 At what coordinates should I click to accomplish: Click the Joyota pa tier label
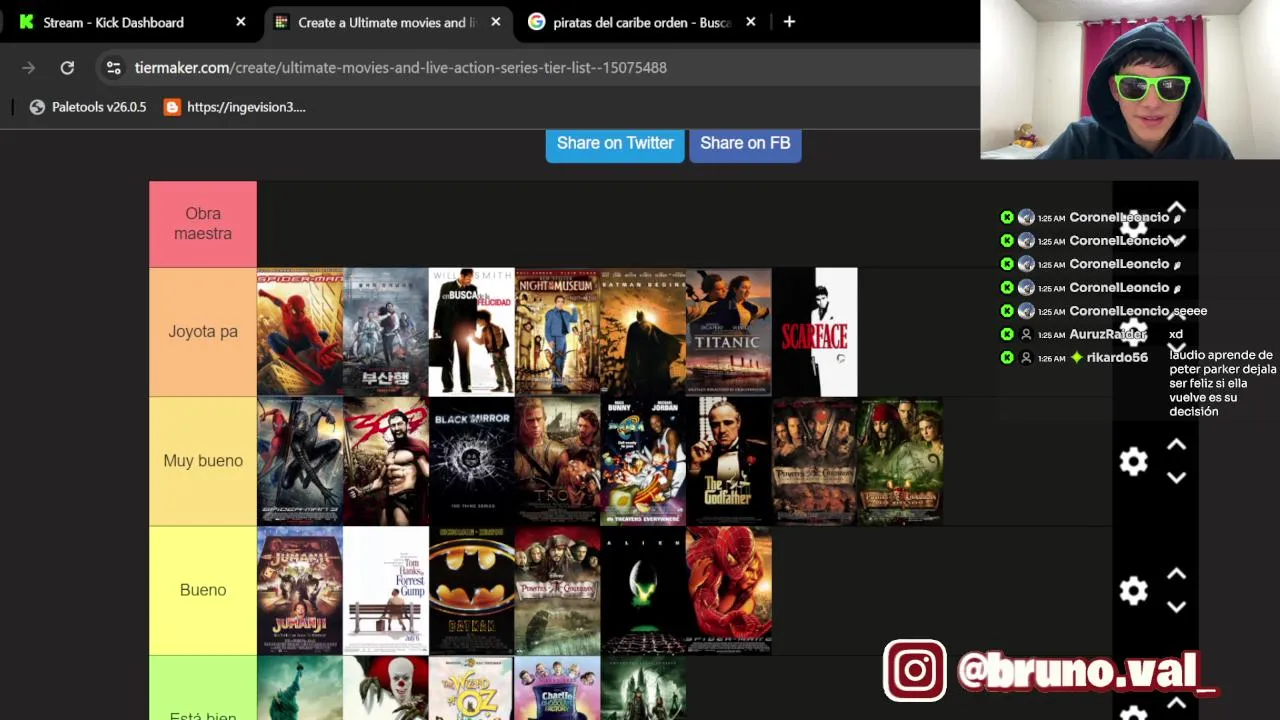(x=203, y=332)
